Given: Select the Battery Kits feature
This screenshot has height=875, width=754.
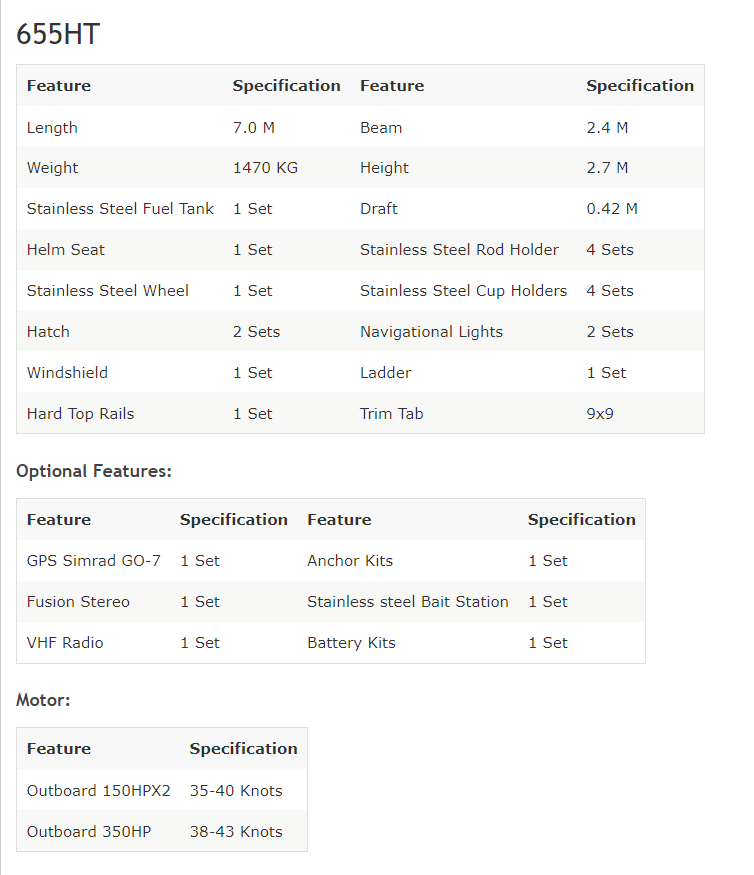Looking at the screenshot, I should pyautogui.click(x=351, y=643).
